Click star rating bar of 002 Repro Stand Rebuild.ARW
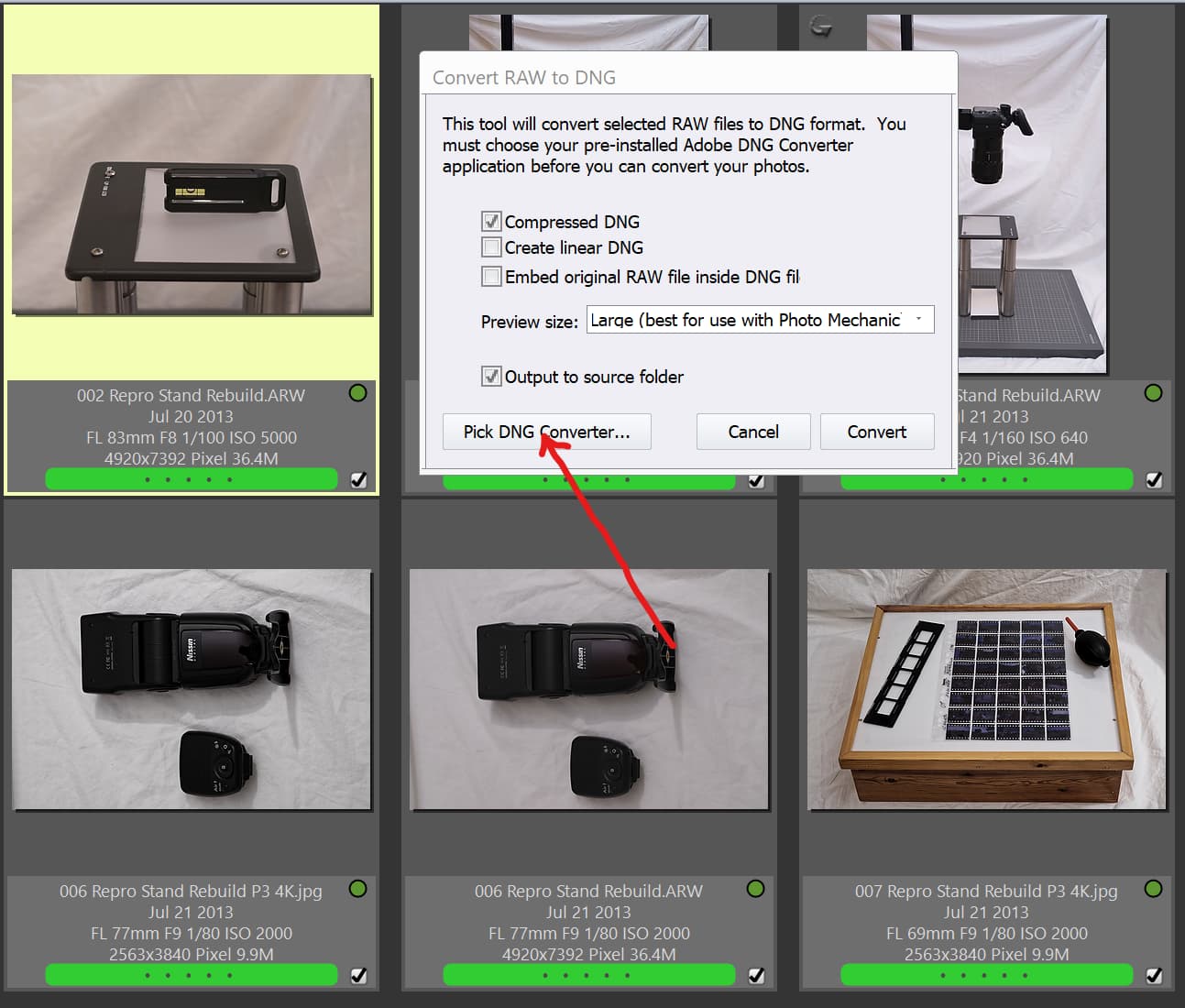 click(192, 479)
